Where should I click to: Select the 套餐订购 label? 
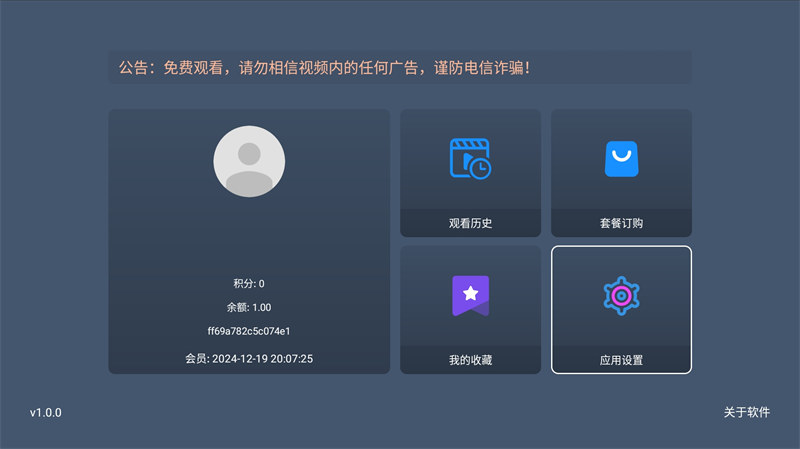(x=621, y=223)
